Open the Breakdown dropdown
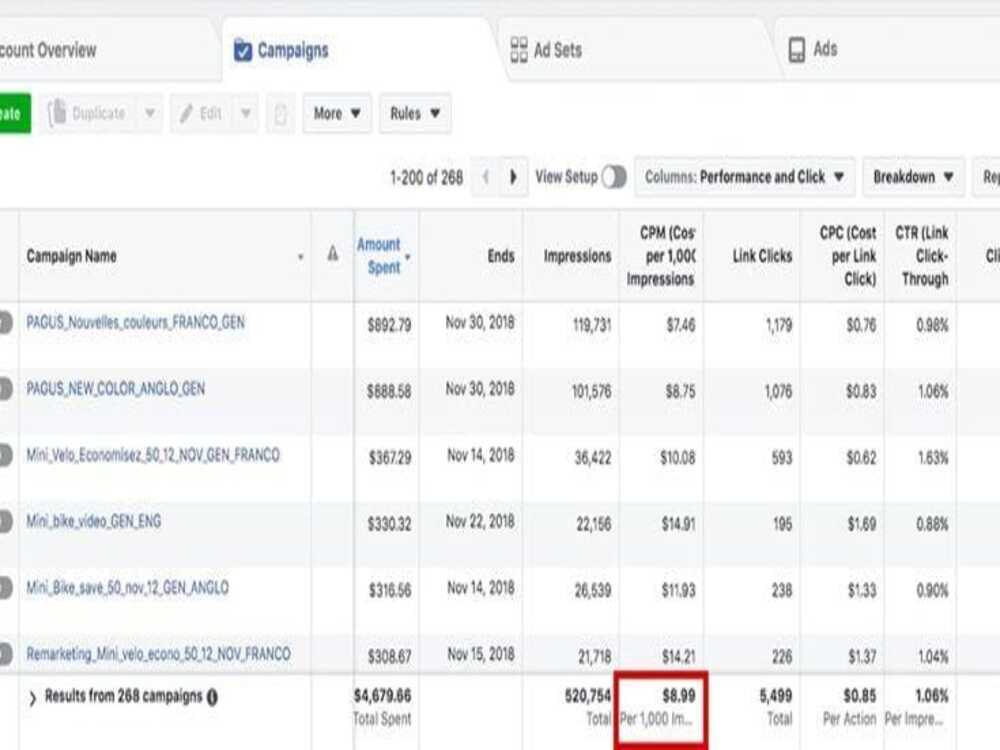This screenshot has height=750, width=1000. (x=913, y=177)
